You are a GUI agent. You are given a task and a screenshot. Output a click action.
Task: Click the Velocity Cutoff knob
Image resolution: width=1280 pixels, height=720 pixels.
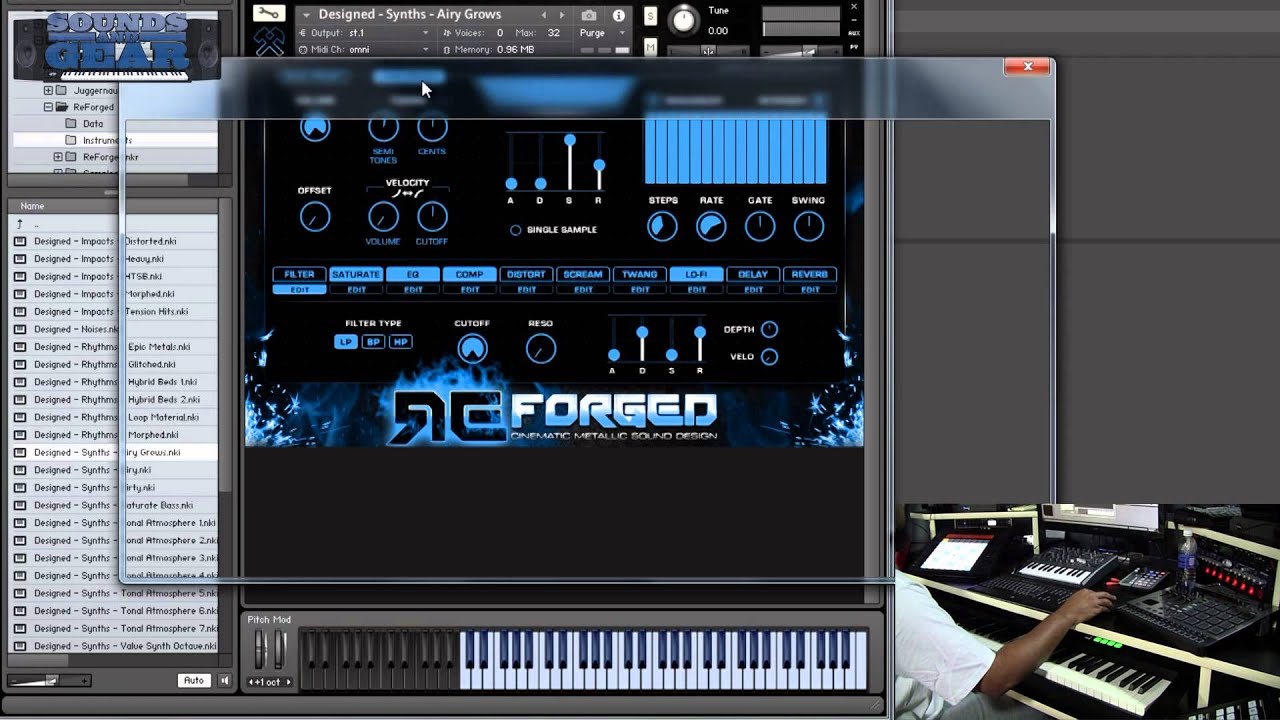432,216
